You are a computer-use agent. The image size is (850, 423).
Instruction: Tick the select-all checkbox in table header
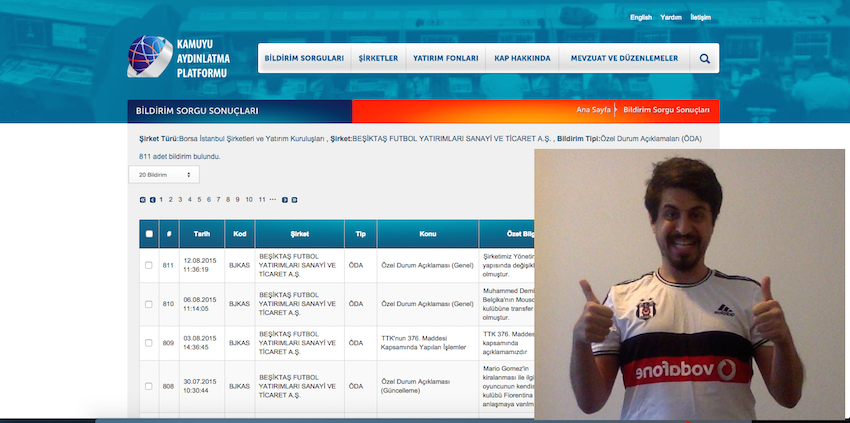pos(149,234)
